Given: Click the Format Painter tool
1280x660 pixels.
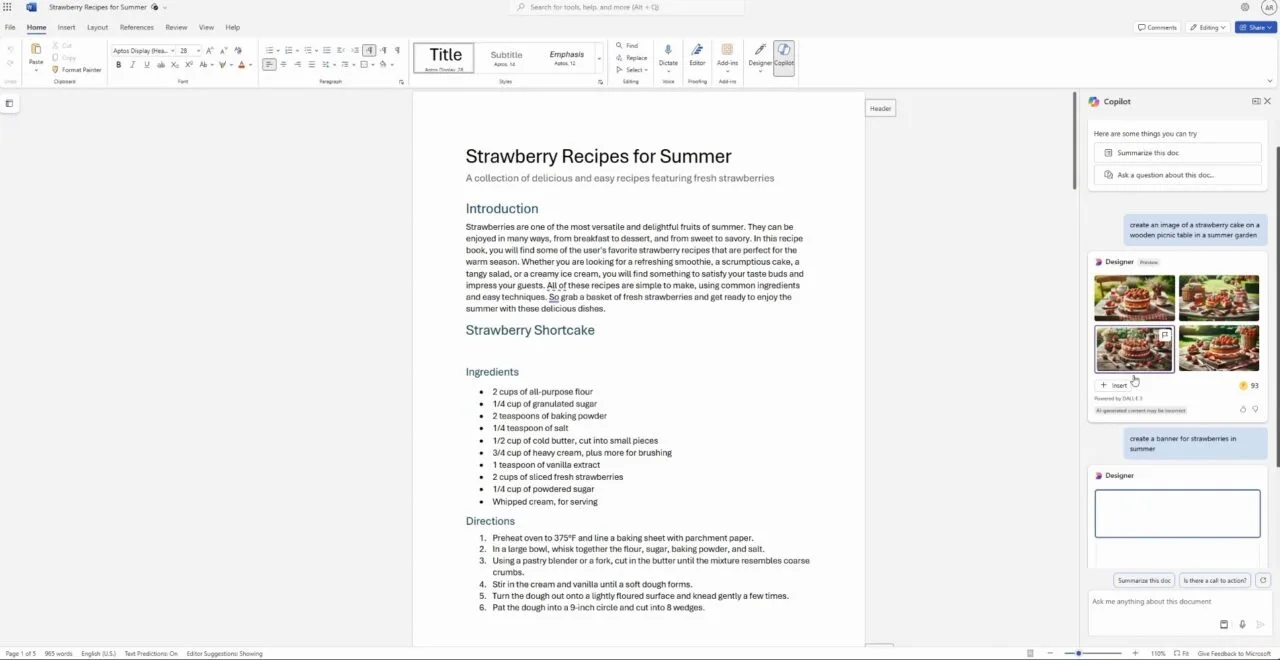Looking at the screenshot, I should coord(76,70).
